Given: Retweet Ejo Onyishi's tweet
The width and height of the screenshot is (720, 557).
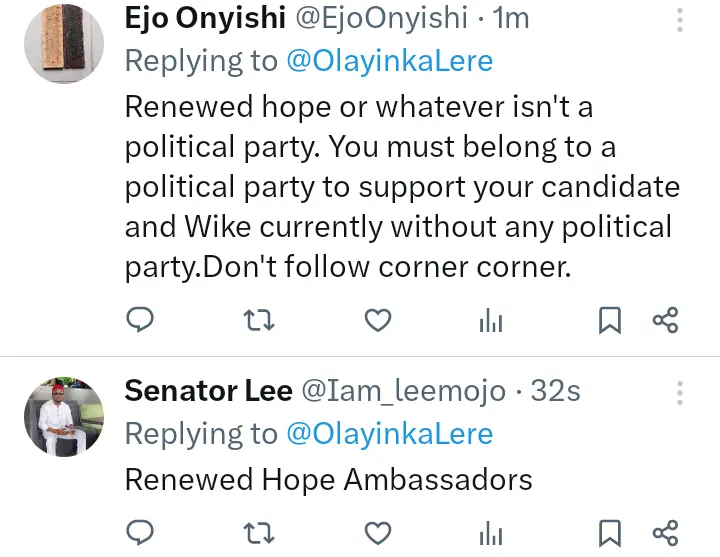Looking at the screenshot, I should (x=259, y=320).
